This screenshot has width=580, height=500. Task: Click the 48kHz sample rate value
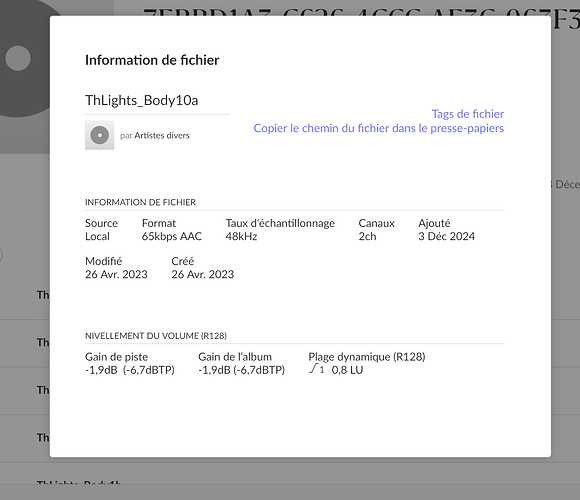[x=241, y=236]
